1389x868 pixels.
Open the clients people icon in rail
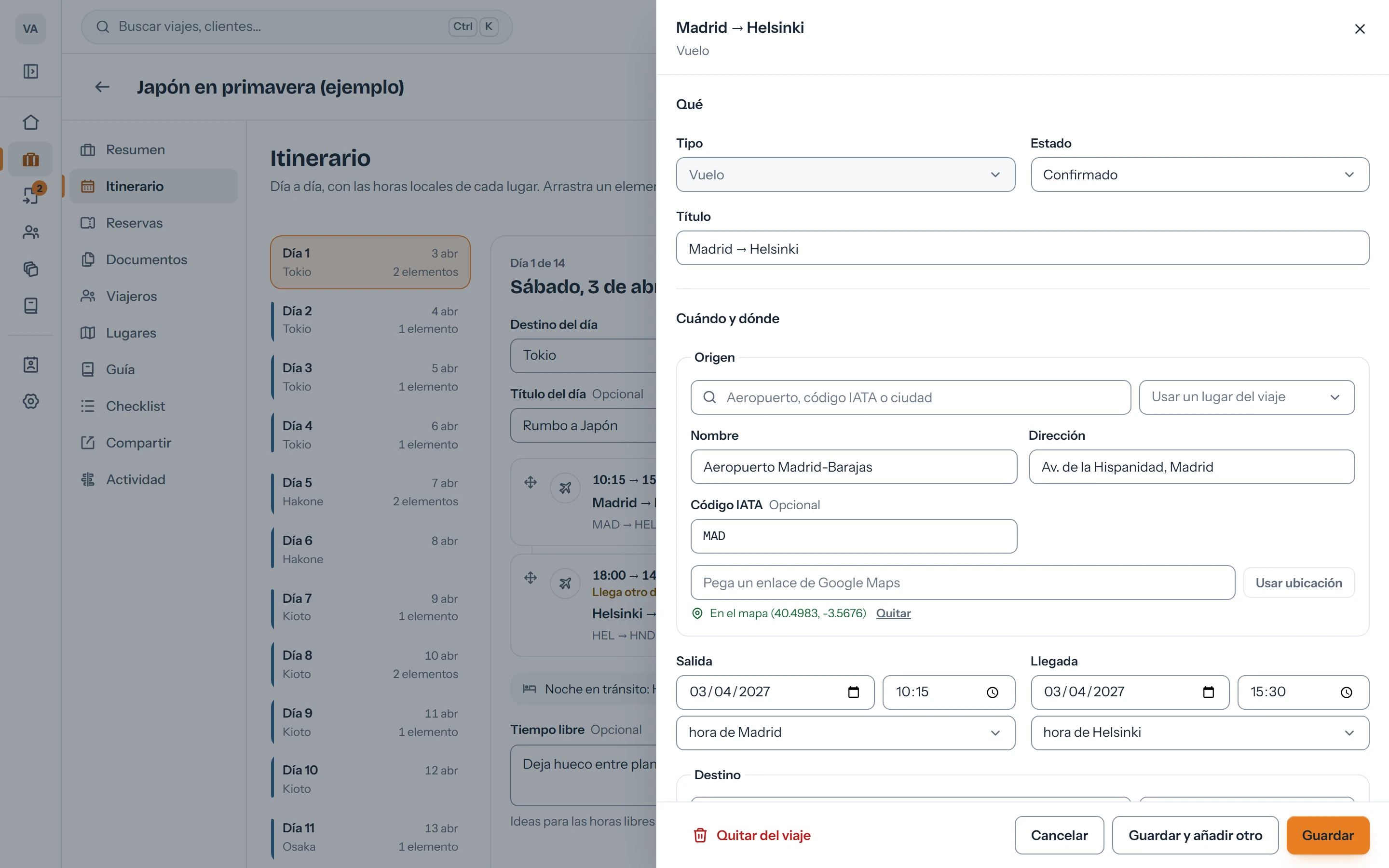[30, 232]
